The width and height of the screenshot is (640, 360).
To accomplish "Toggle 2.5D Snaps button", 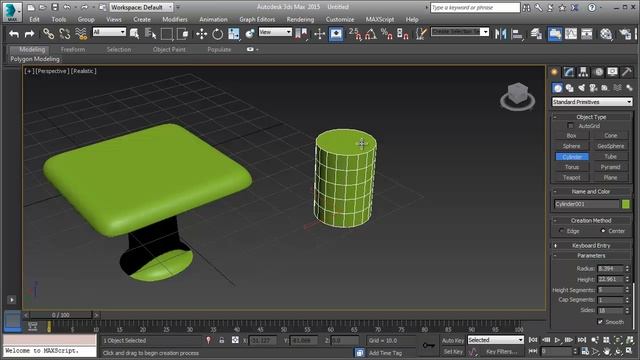I will click(355, 34).
